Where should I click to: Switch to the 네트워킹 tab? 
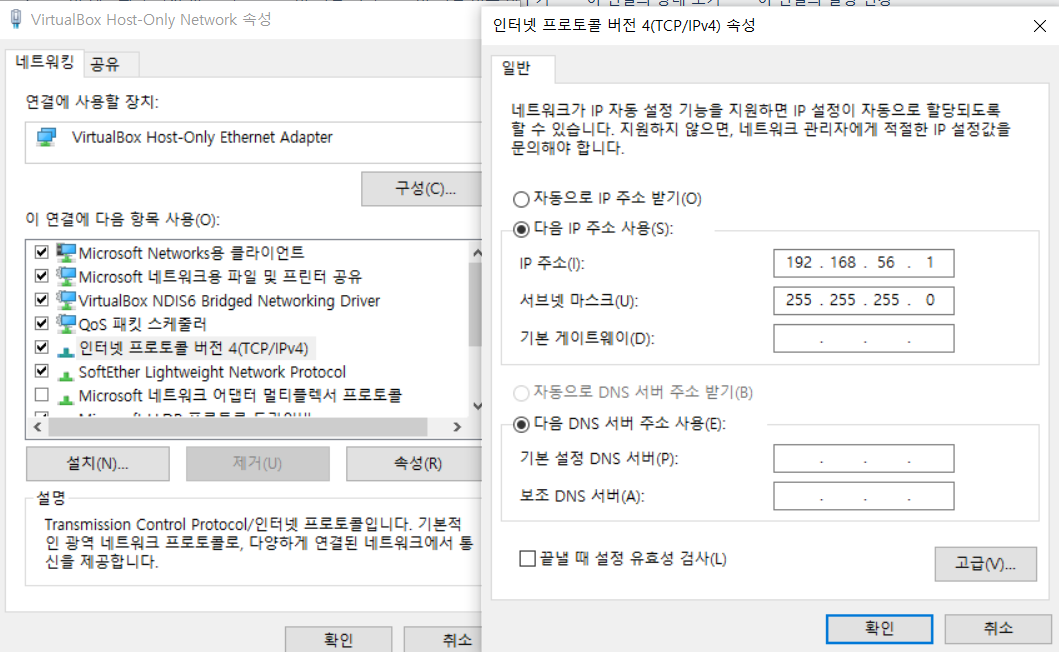tap(44, 63)
